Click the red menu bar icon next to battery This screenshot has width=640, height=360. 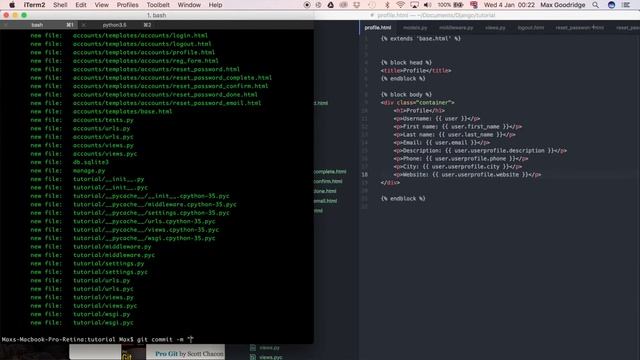473,5
